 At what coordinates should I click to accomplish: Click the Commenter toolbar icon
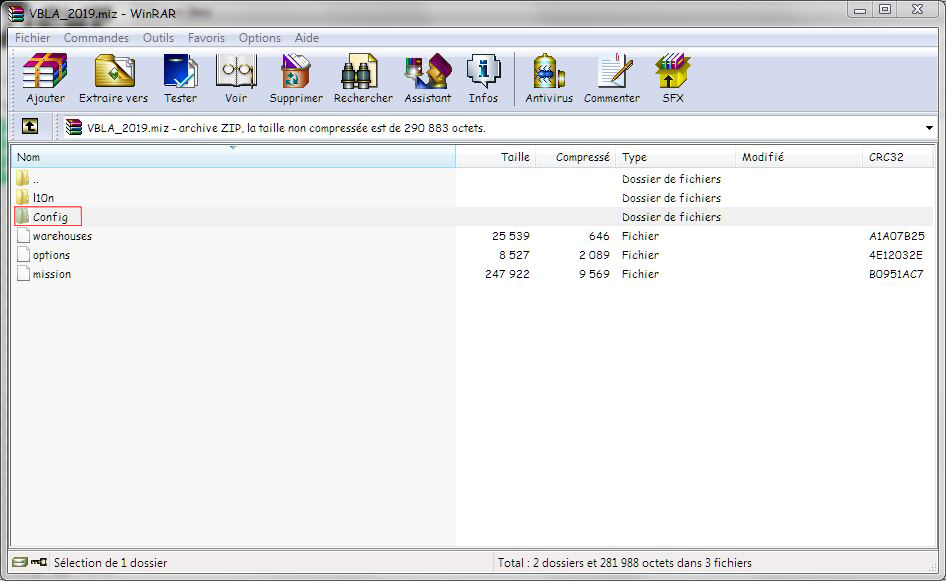tap(611, 78)
